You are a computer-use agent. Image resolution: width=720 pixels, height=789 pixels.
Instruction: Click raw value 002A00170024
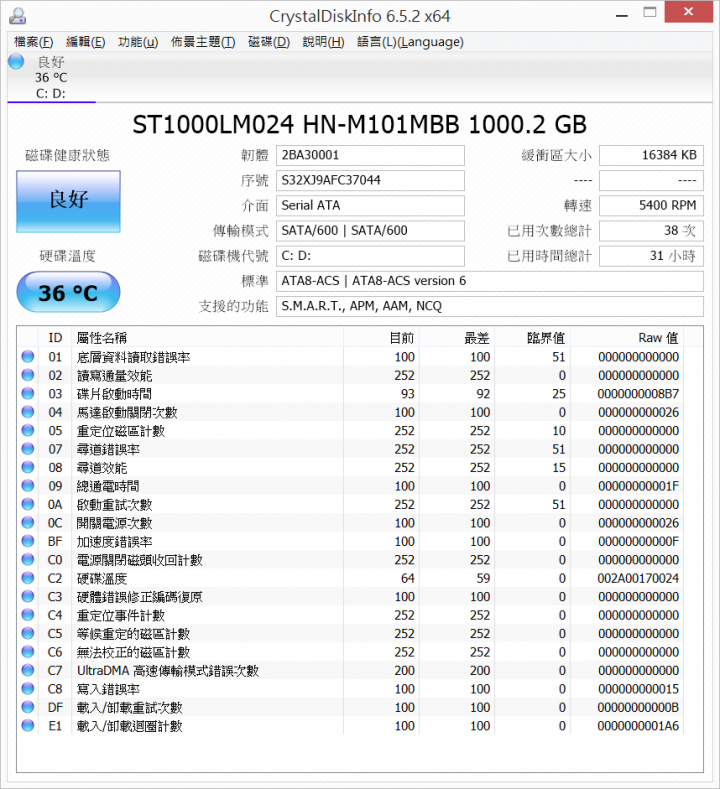638,578
